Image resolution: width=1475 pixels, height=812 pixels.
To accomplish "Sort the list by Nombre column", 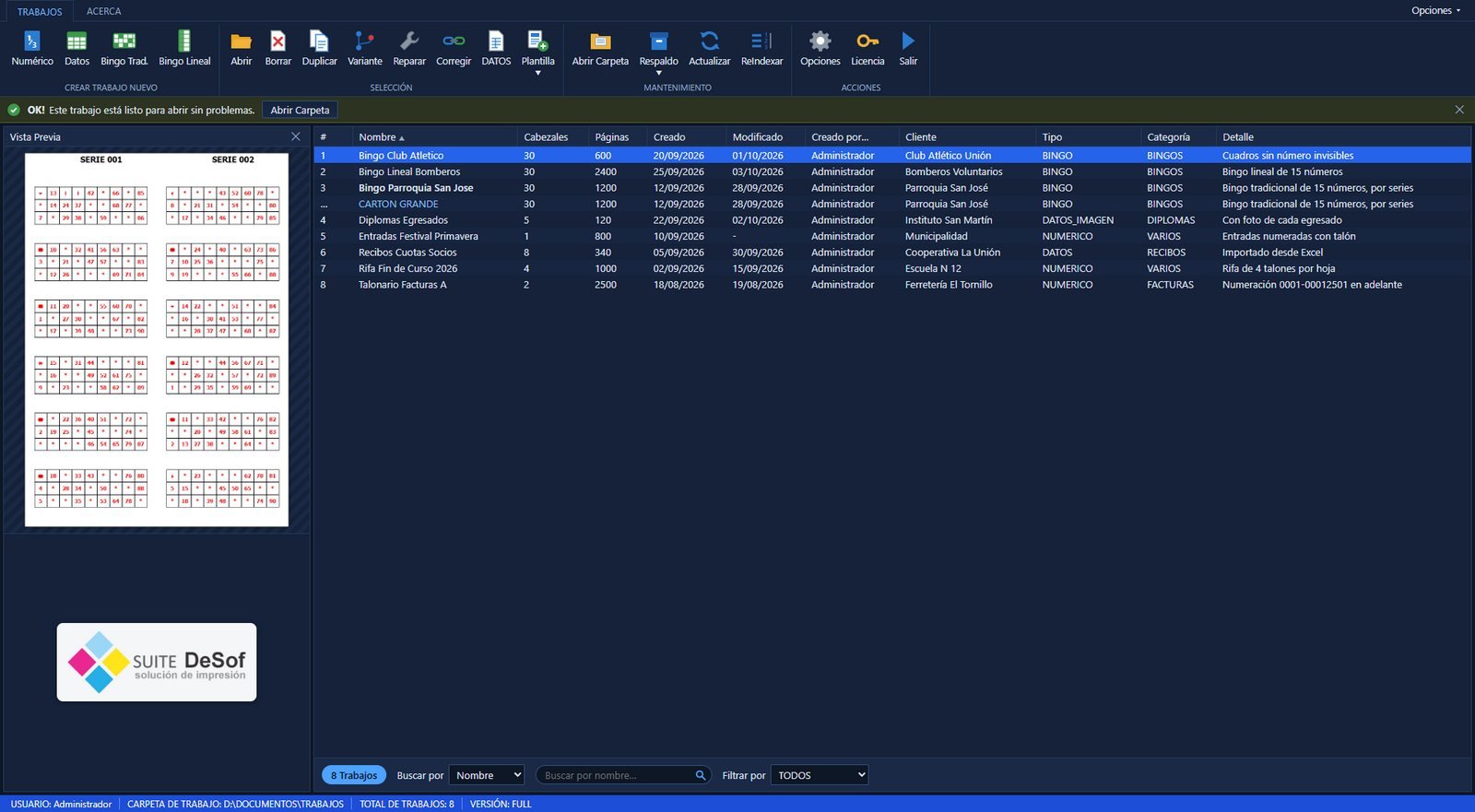I will (435, 136).
